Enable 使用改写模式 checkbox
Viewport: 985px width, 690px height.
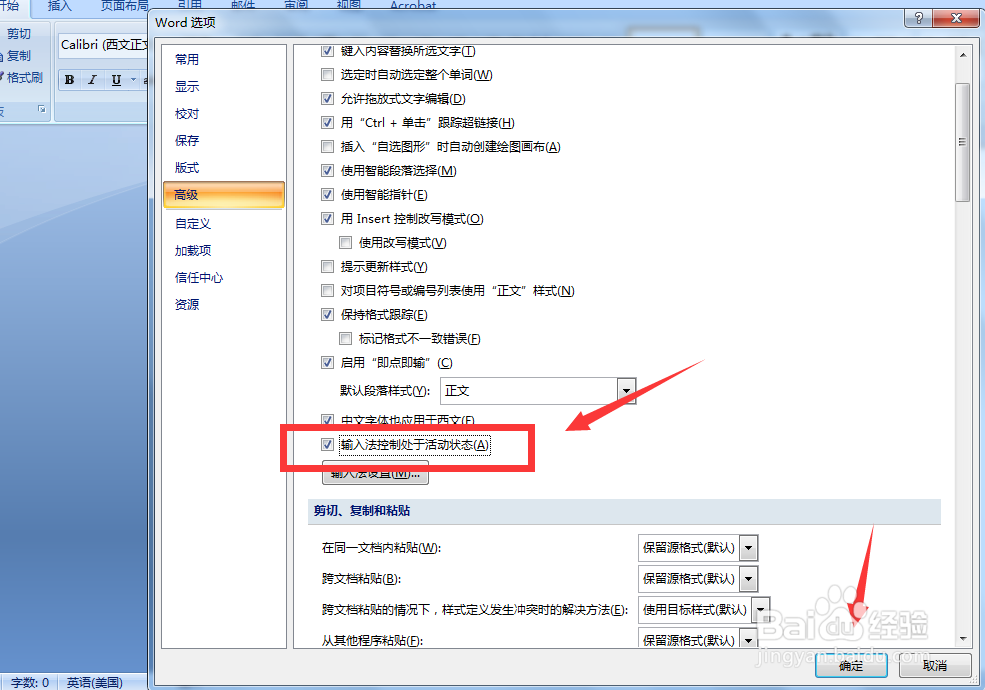tap(346, 243)
